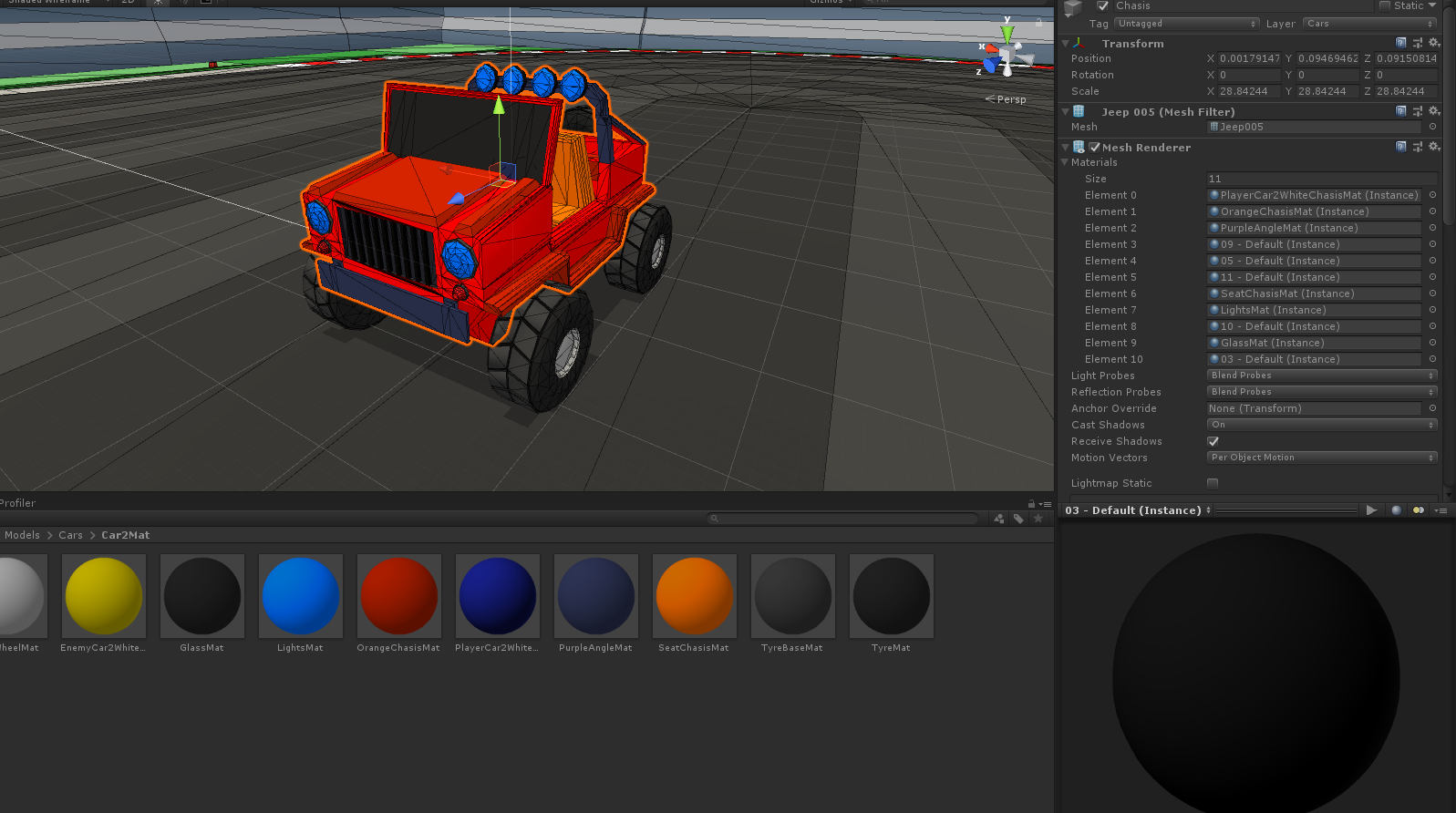Click the Car2Mat breadcrumb
This screenshot has width=1456, height=813.
[x=125, y=535]
